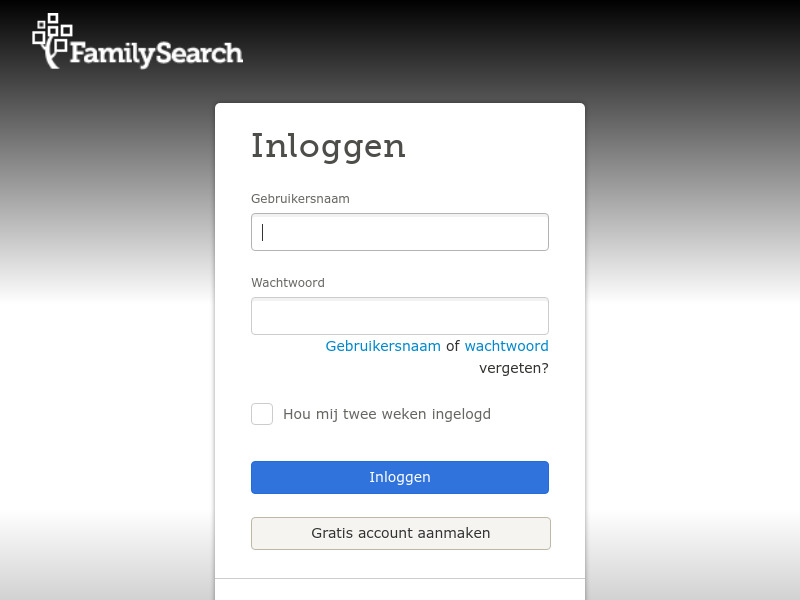
Task: Click the 'Gebruikersnaam' forgot link
Action: pos(383,346)
